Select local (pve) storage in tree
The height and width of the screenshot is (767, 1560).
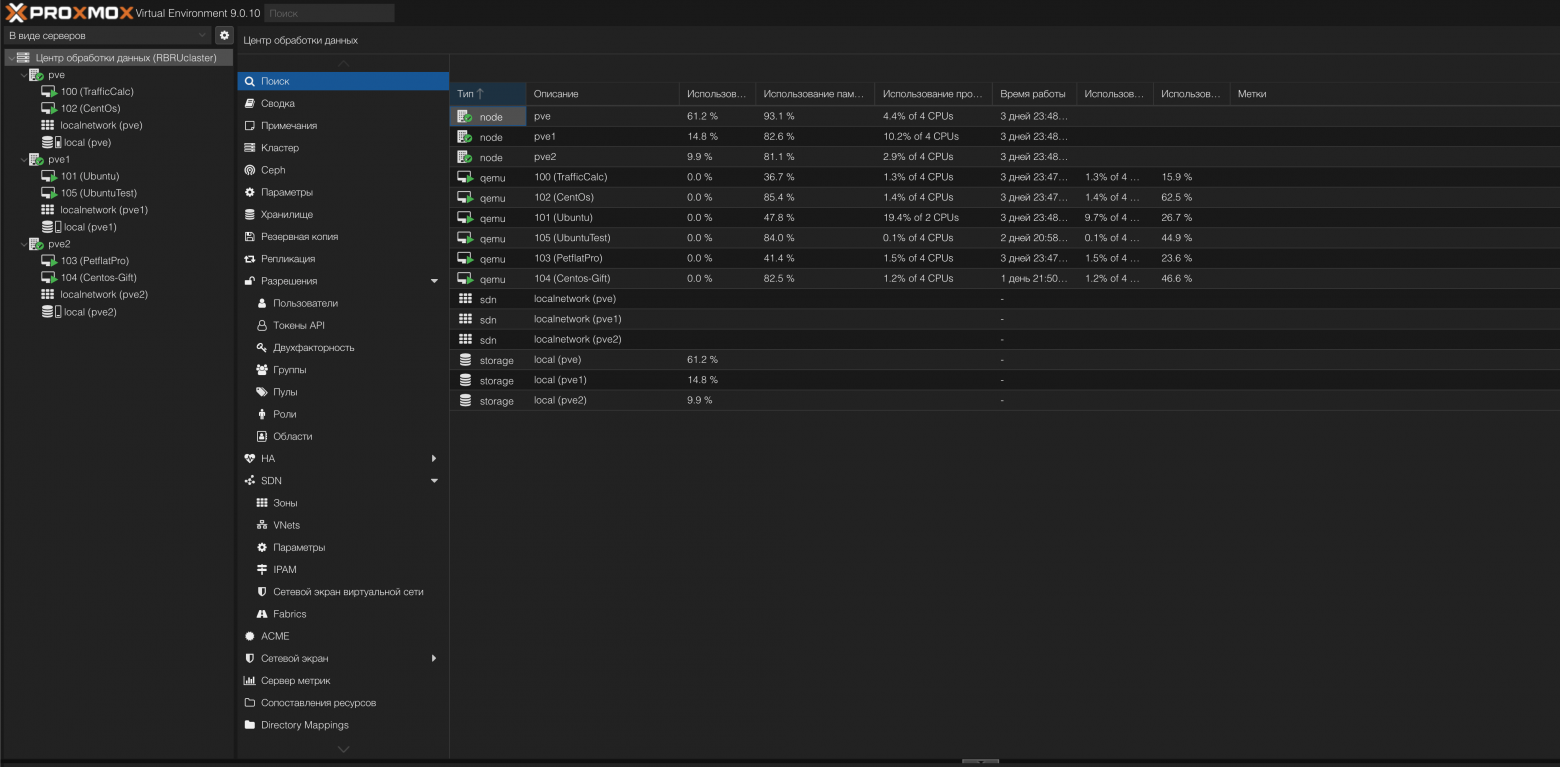(87, 143)
